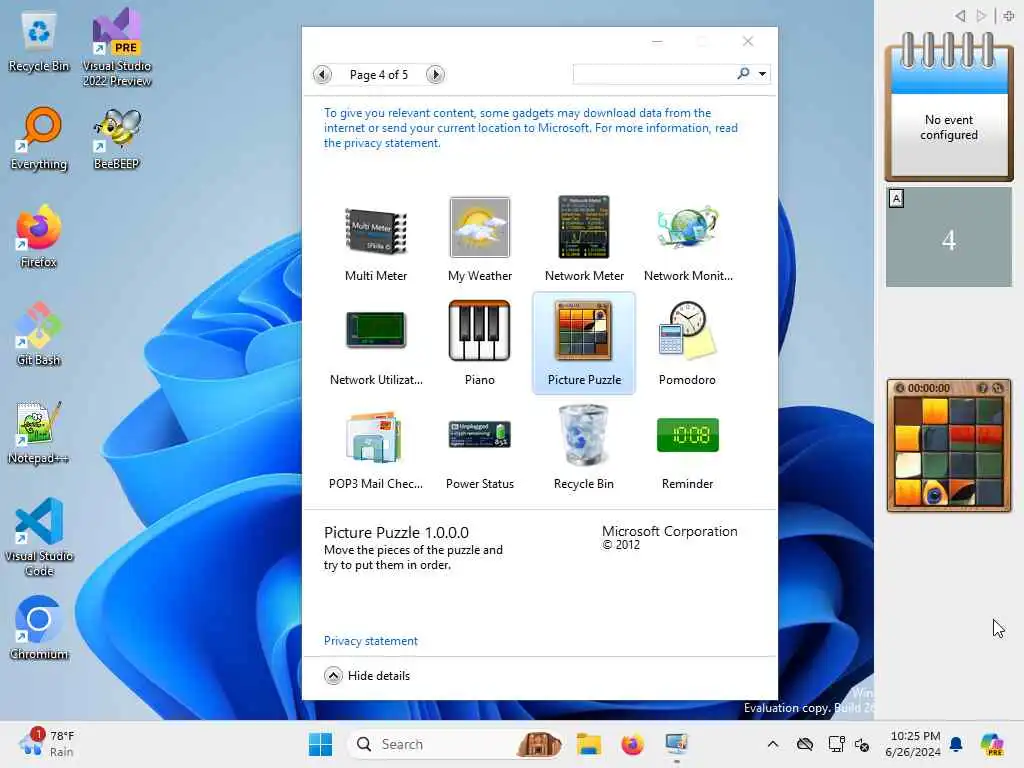The width and height of the screenshot is (1024, 768).
Task: Click the 'A' icon on gray gadget
Action: (897, 199)
